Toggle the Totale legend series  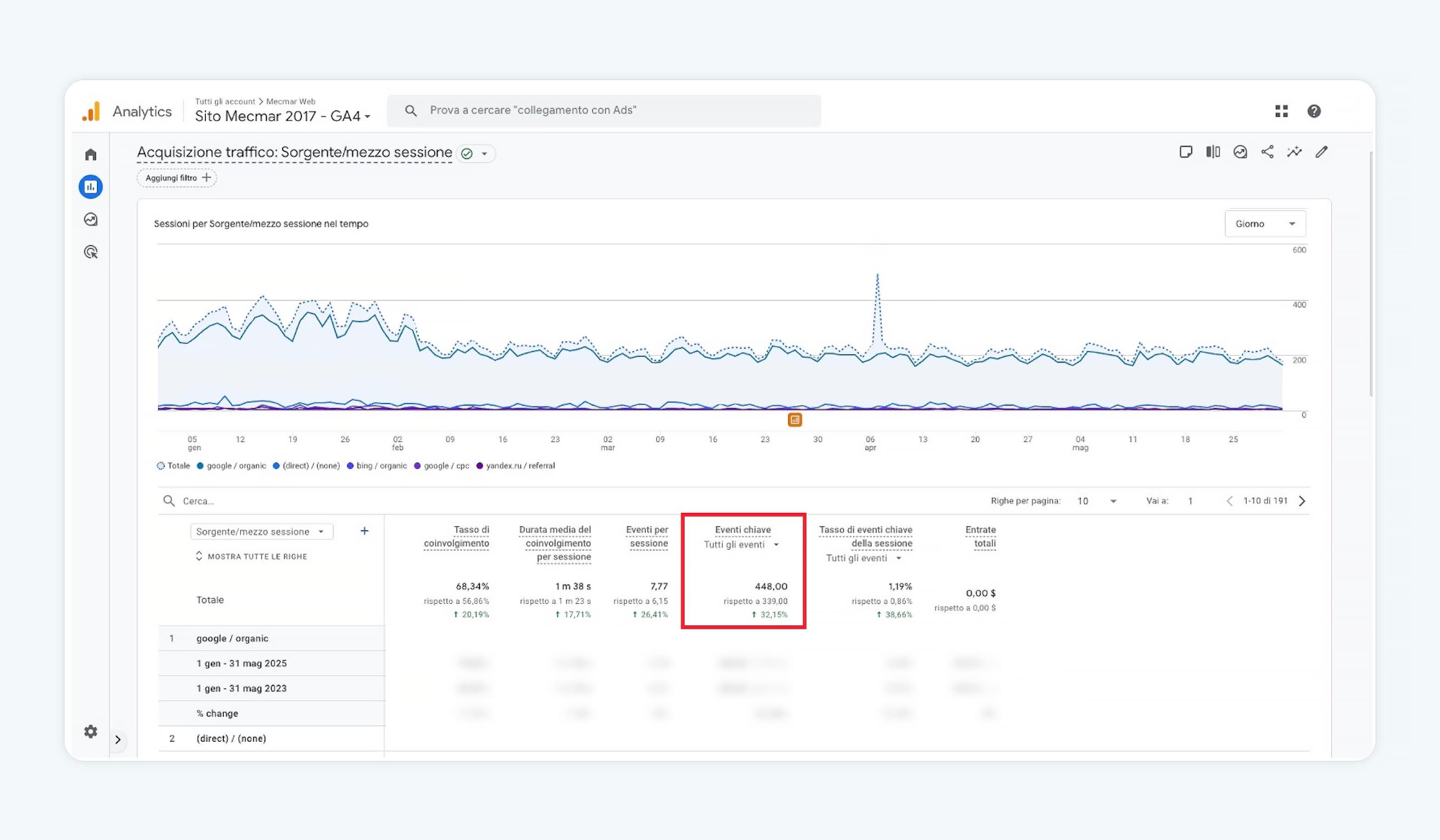173,465
